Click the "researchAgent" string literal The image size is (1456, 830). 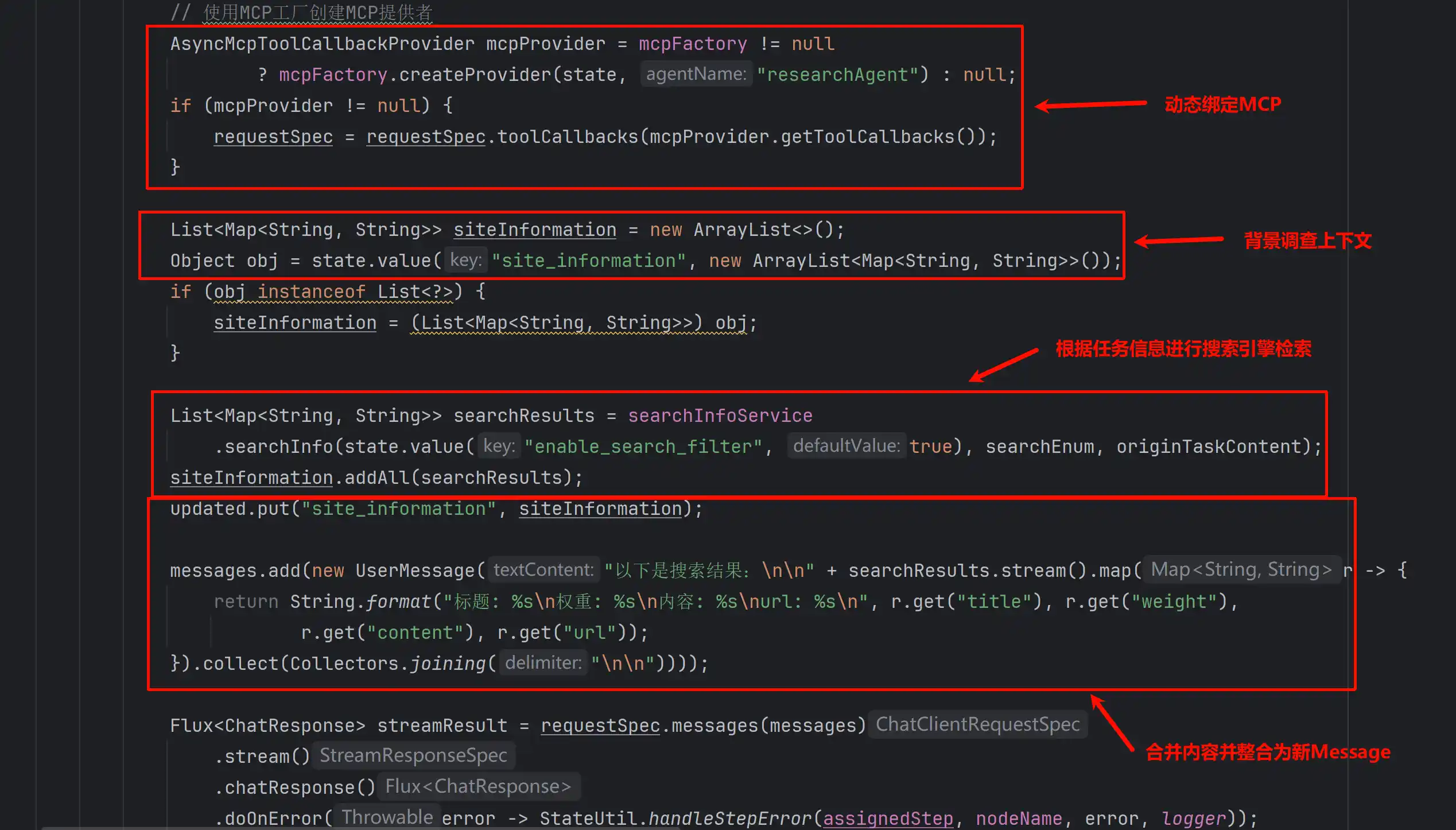(837, 75)
